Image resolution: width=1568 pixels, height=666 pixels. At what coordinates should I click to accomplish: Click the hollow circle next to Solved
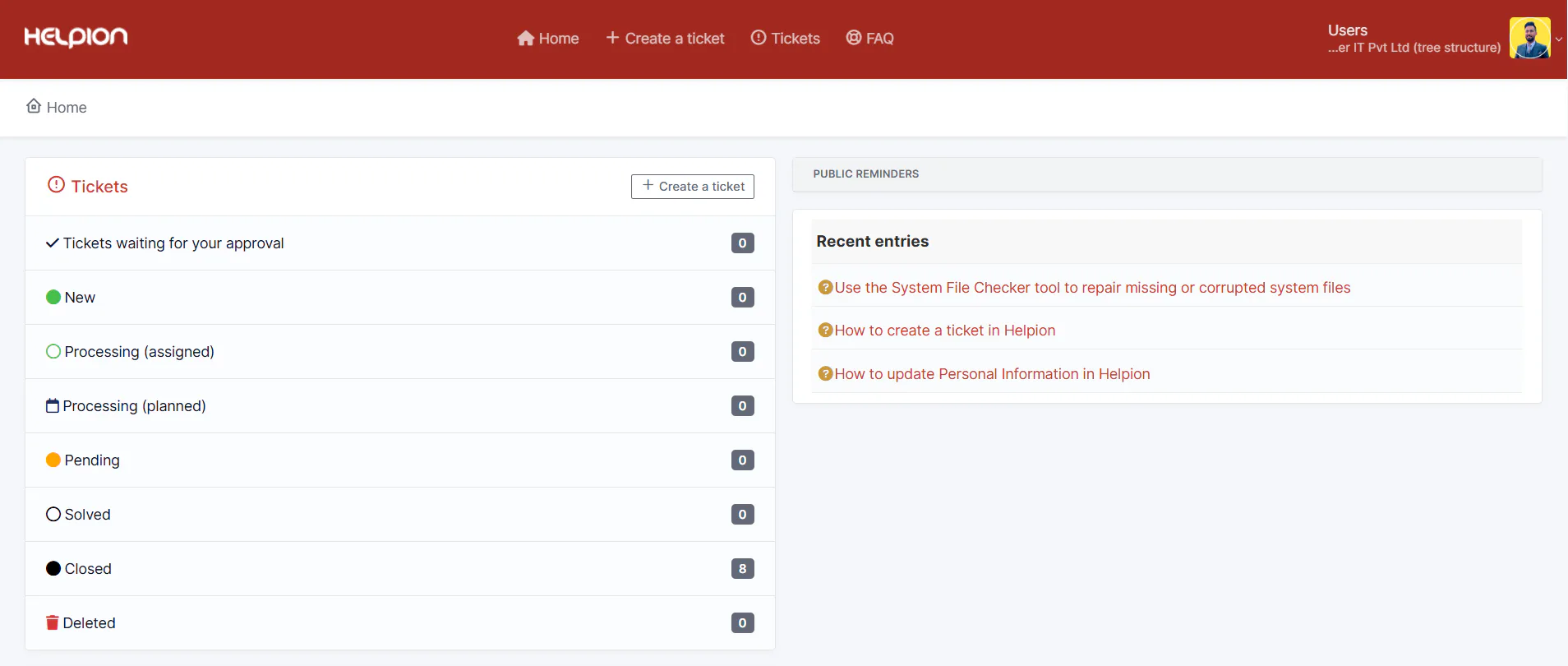pyautogui.click(x=53, y=514)
